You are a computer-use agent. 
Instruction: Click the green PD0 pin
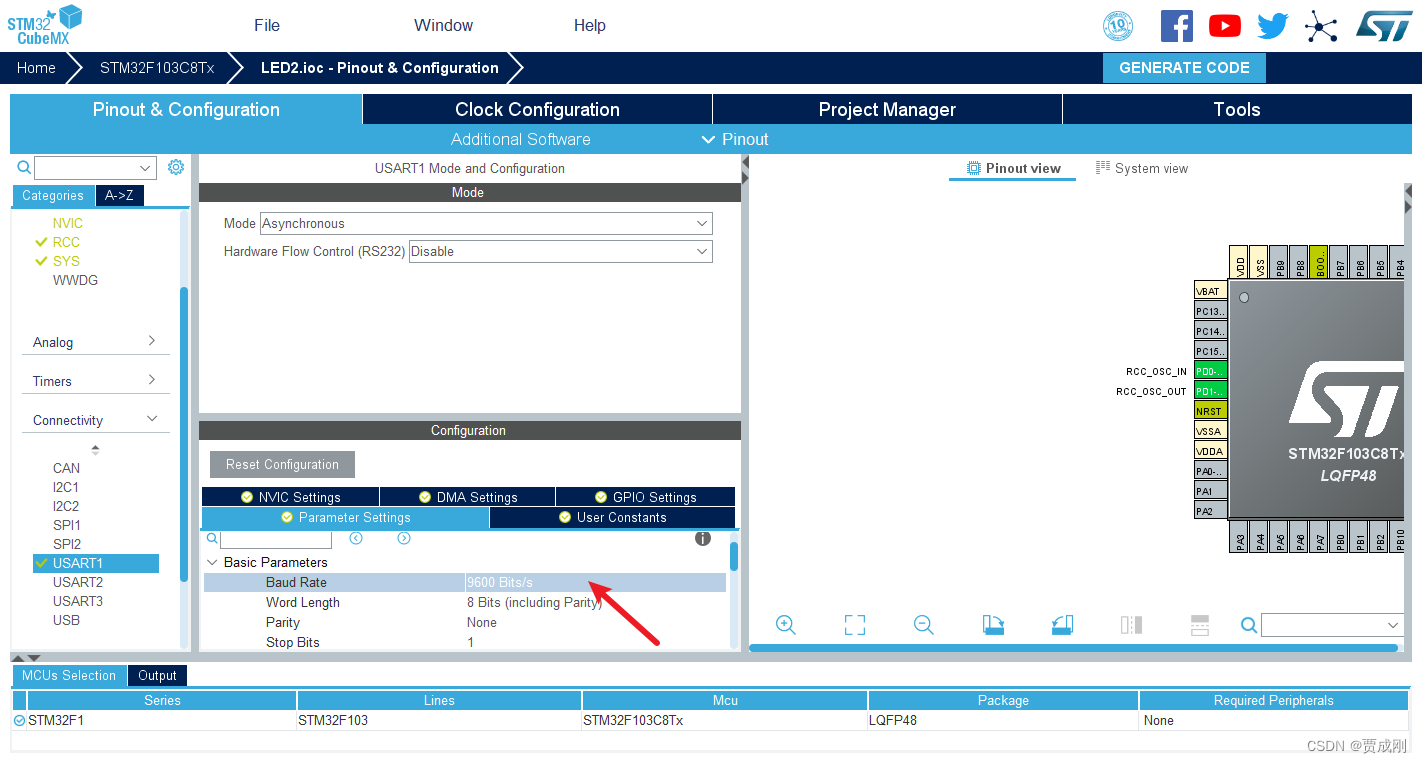(1210, 371)
